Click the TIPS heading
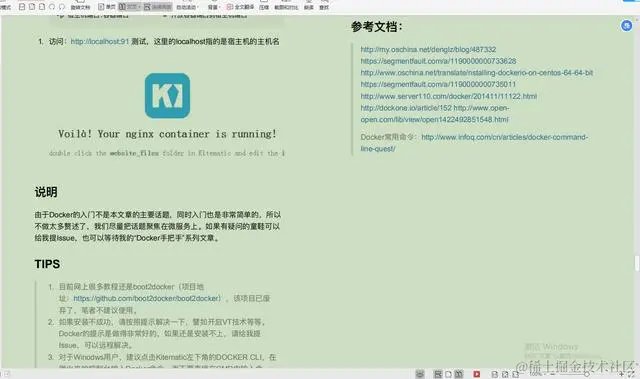Image resolution: width=640 pixels, height=379 pixels. [47, 264]
